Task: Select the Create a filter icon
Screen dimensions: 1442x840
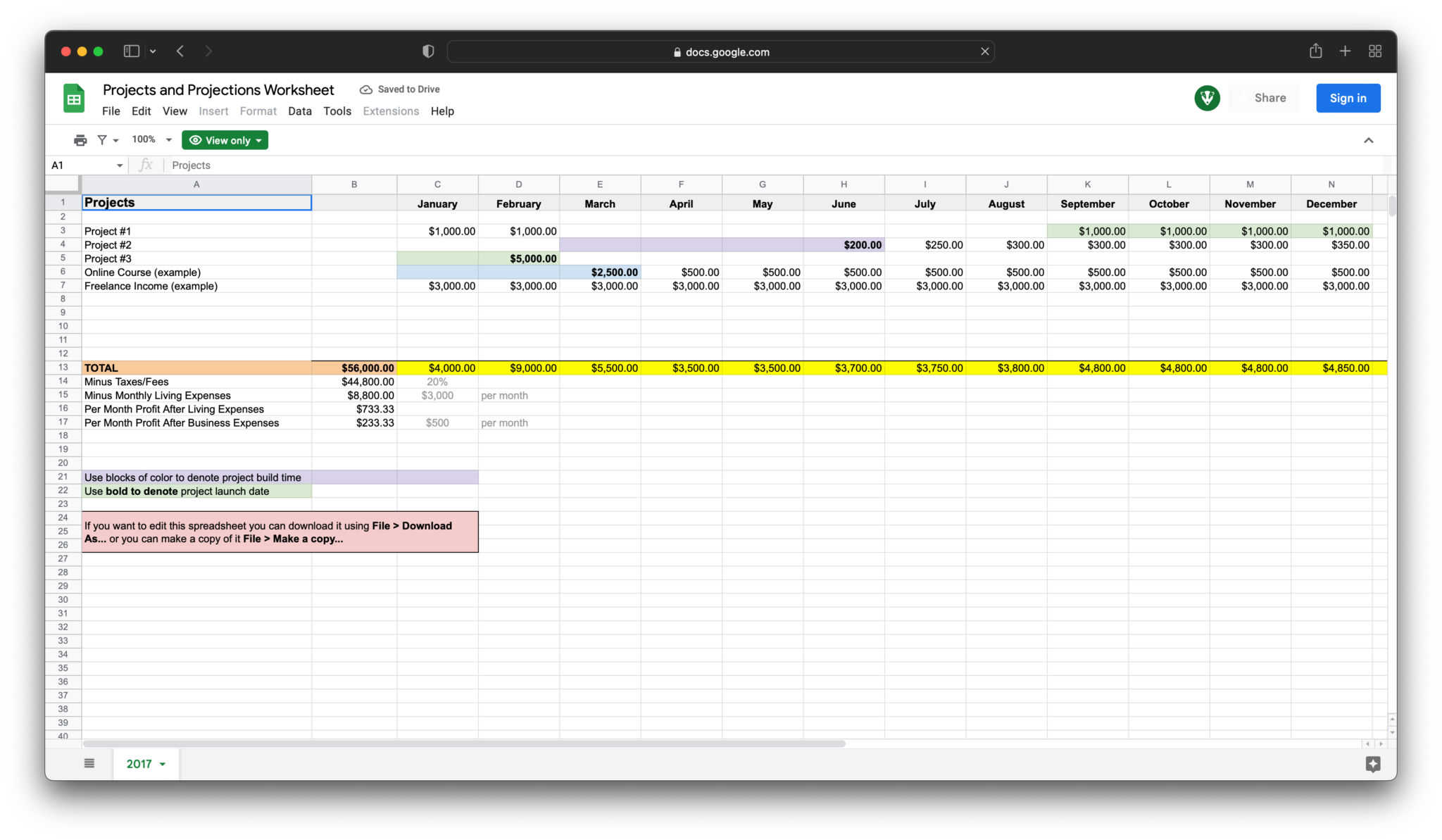Action: (x=103, y=139)
